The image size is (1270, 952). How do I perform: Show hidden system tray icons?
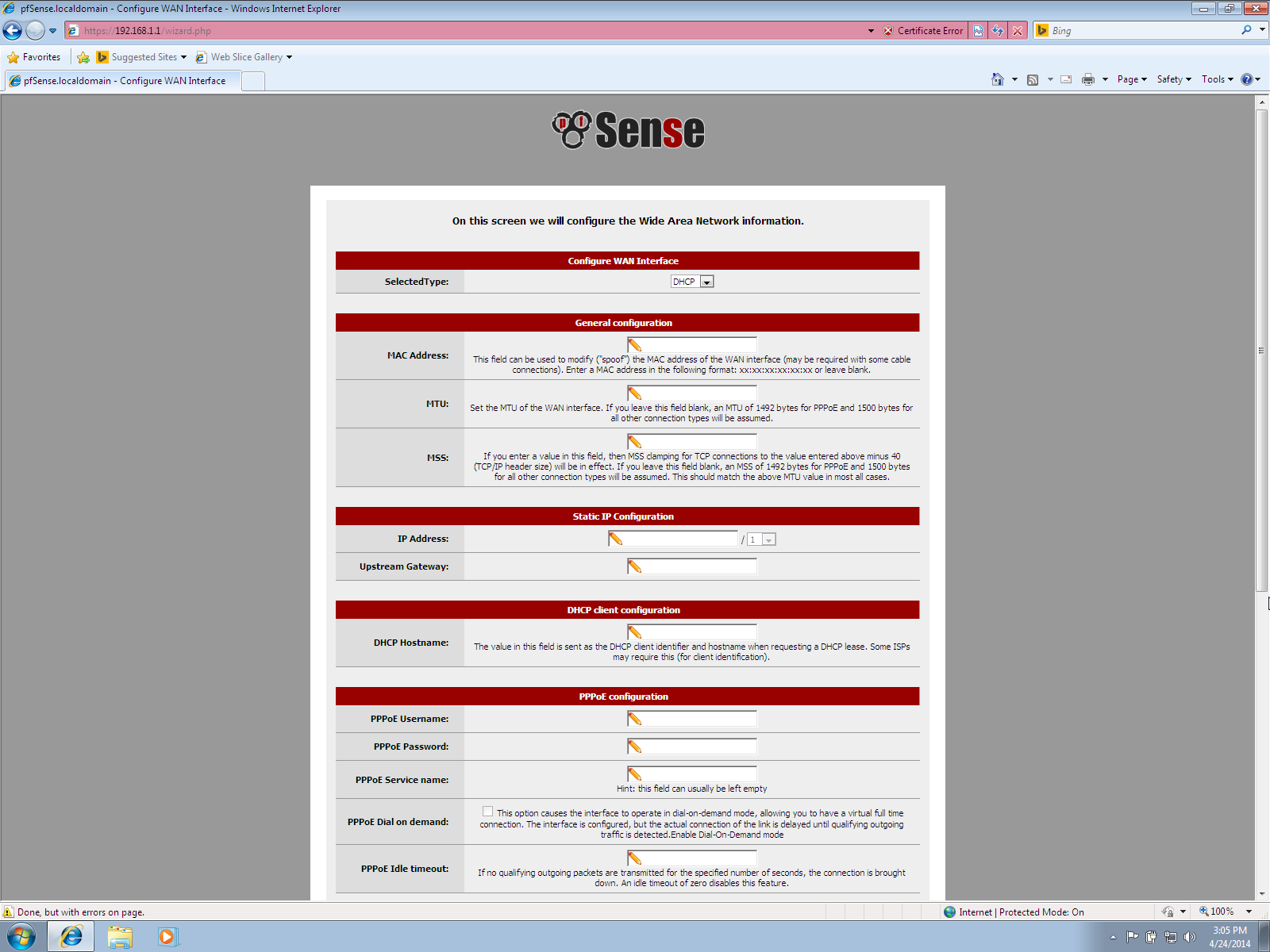[x=1113, y=938]
